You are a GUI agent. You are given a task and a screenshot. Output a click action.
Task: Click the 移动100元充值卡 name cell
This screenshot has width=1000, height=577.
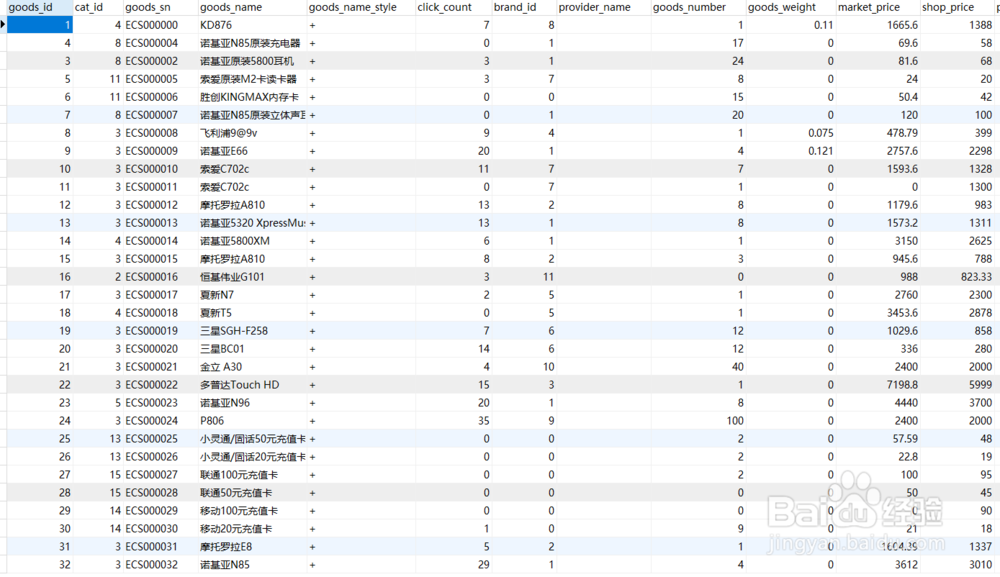[252, 511]
